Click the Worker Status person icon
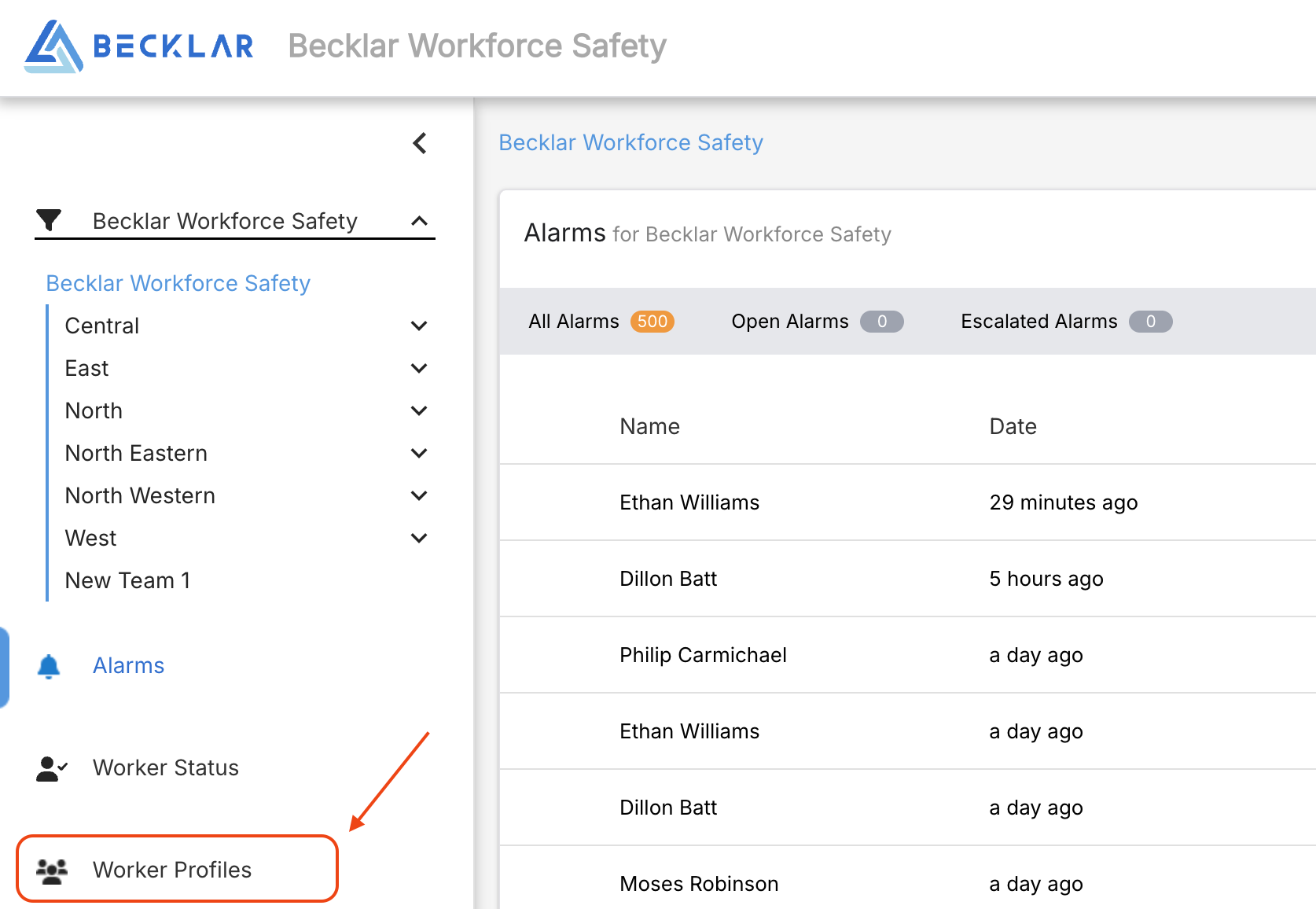 [x=51, y=768]
